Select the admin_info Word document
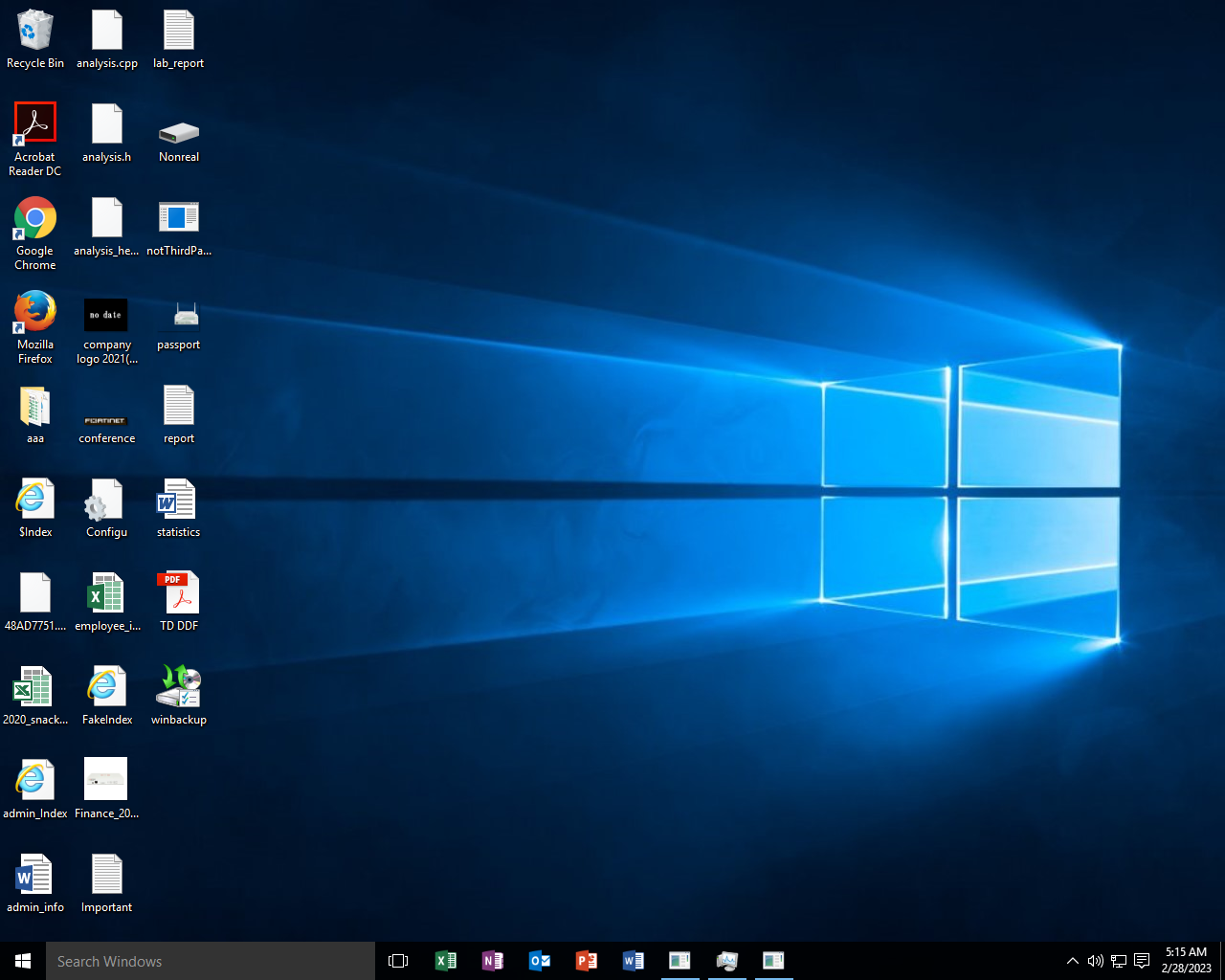 pos(35,883)
